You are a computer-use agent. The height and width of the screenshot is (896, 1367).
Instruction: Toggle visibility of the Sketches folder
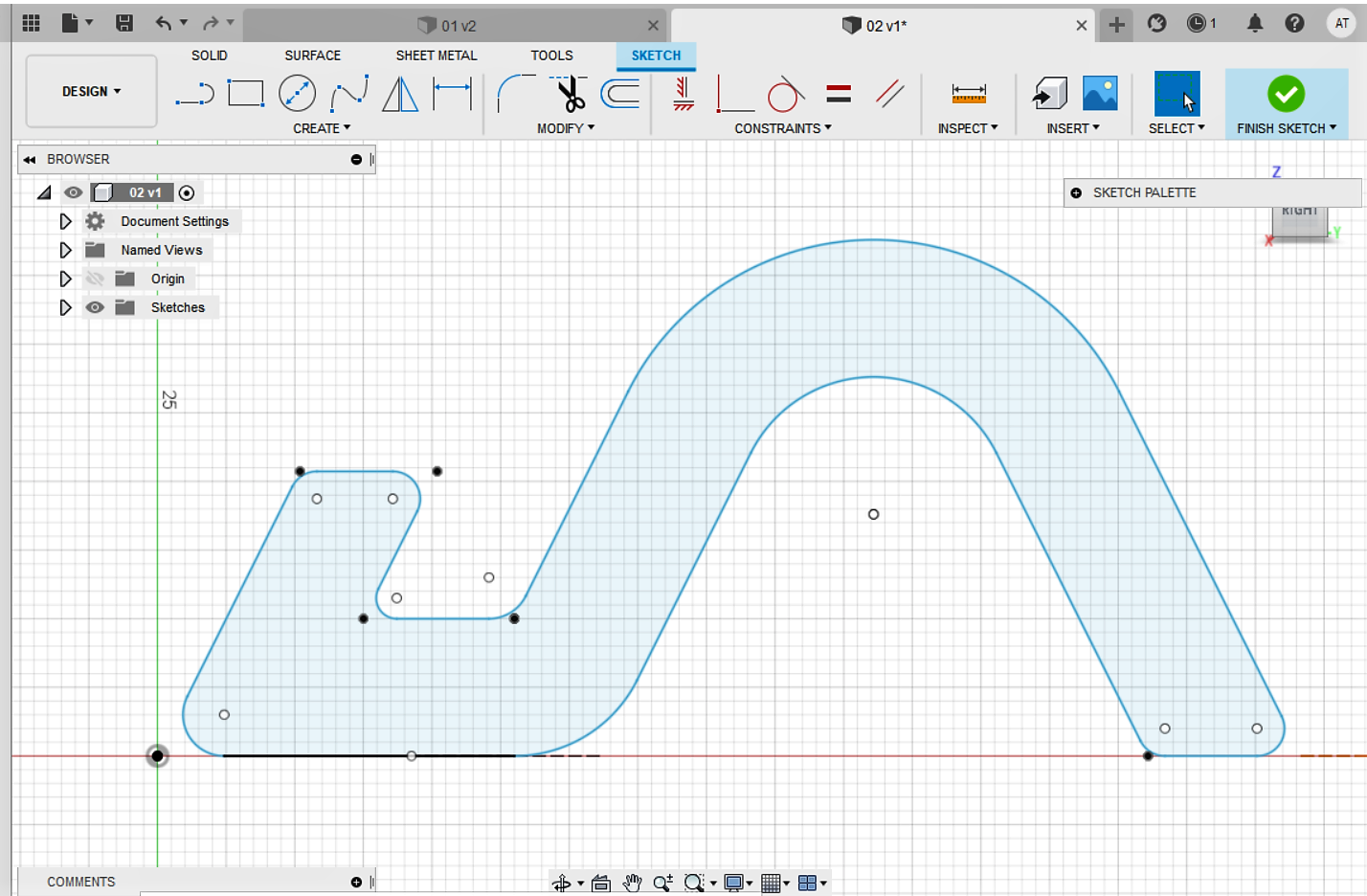tap(95, 307)
